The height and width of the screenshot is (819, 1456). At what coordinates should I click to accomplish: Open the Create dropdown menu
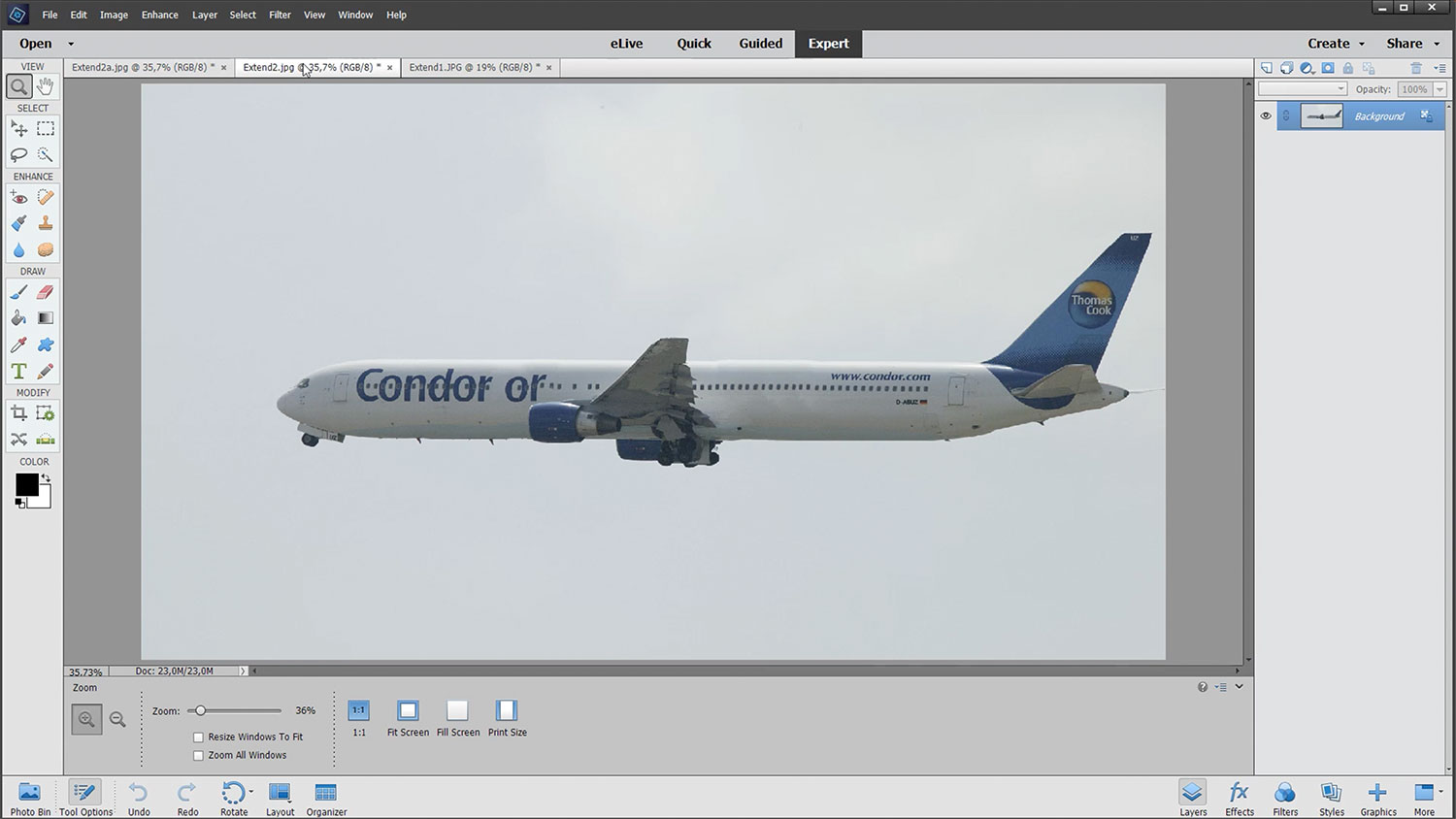1336,44
